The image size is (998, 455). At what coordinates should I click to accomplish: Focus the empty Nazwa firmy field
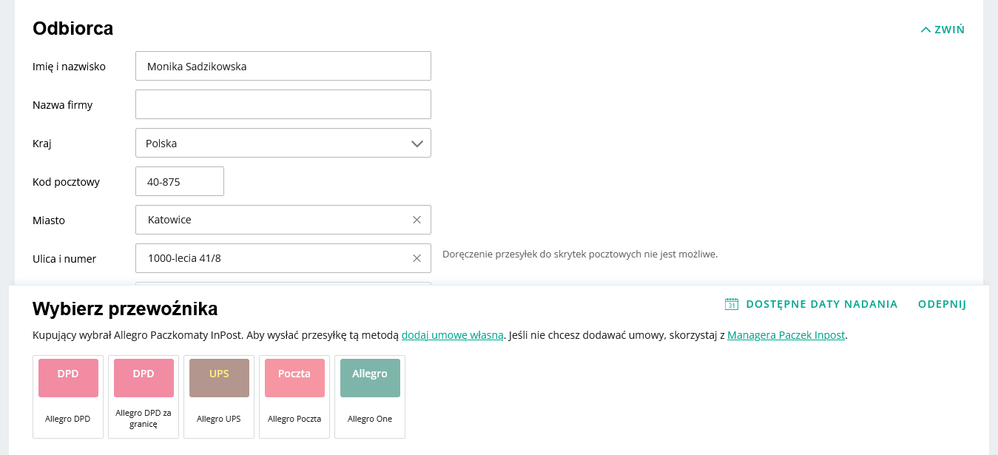pos(283,104)
